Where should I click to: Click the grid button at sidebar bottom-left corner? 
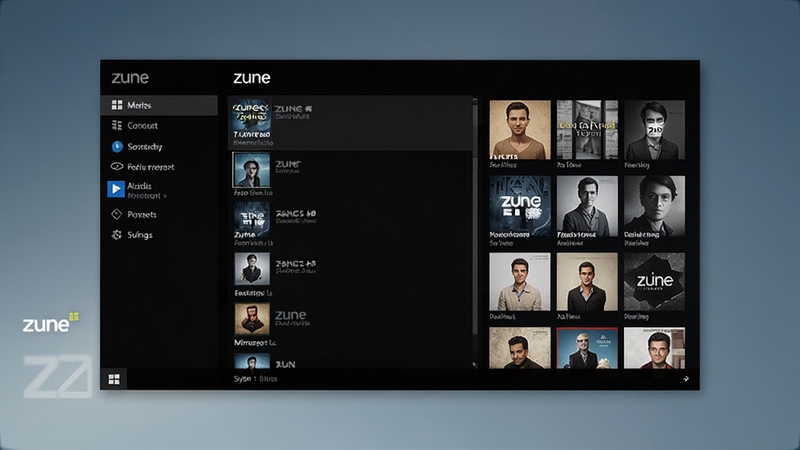click(x=114, y=379)
